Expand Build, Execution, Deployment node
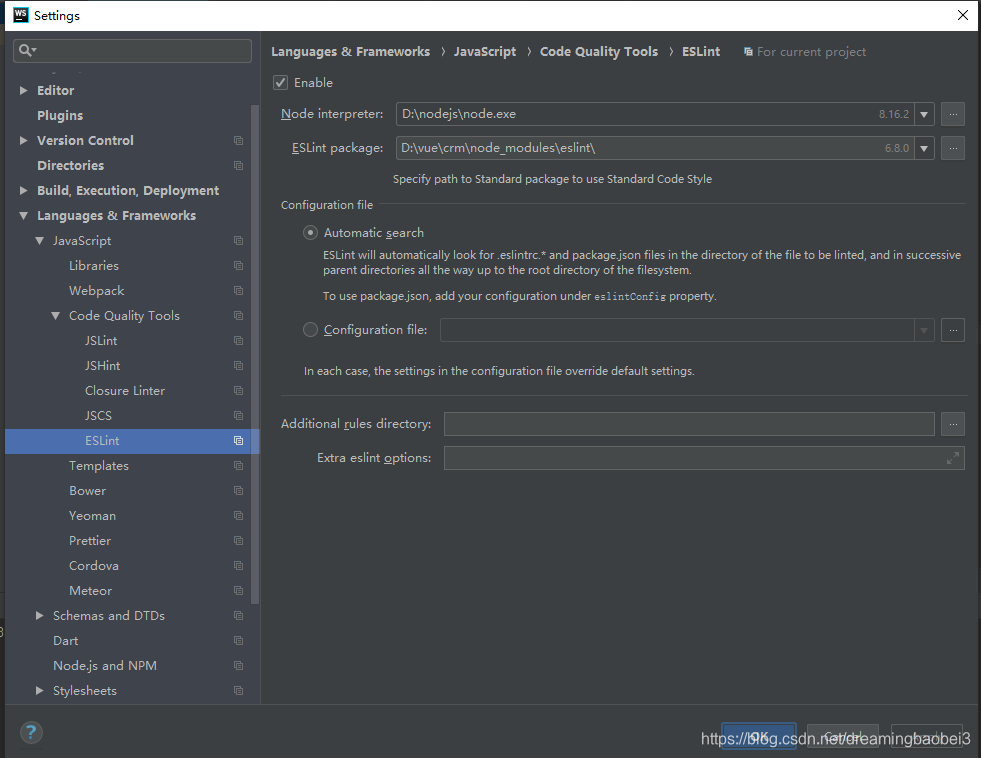Screen dimensions: 981x758 (x=23, y=190)
